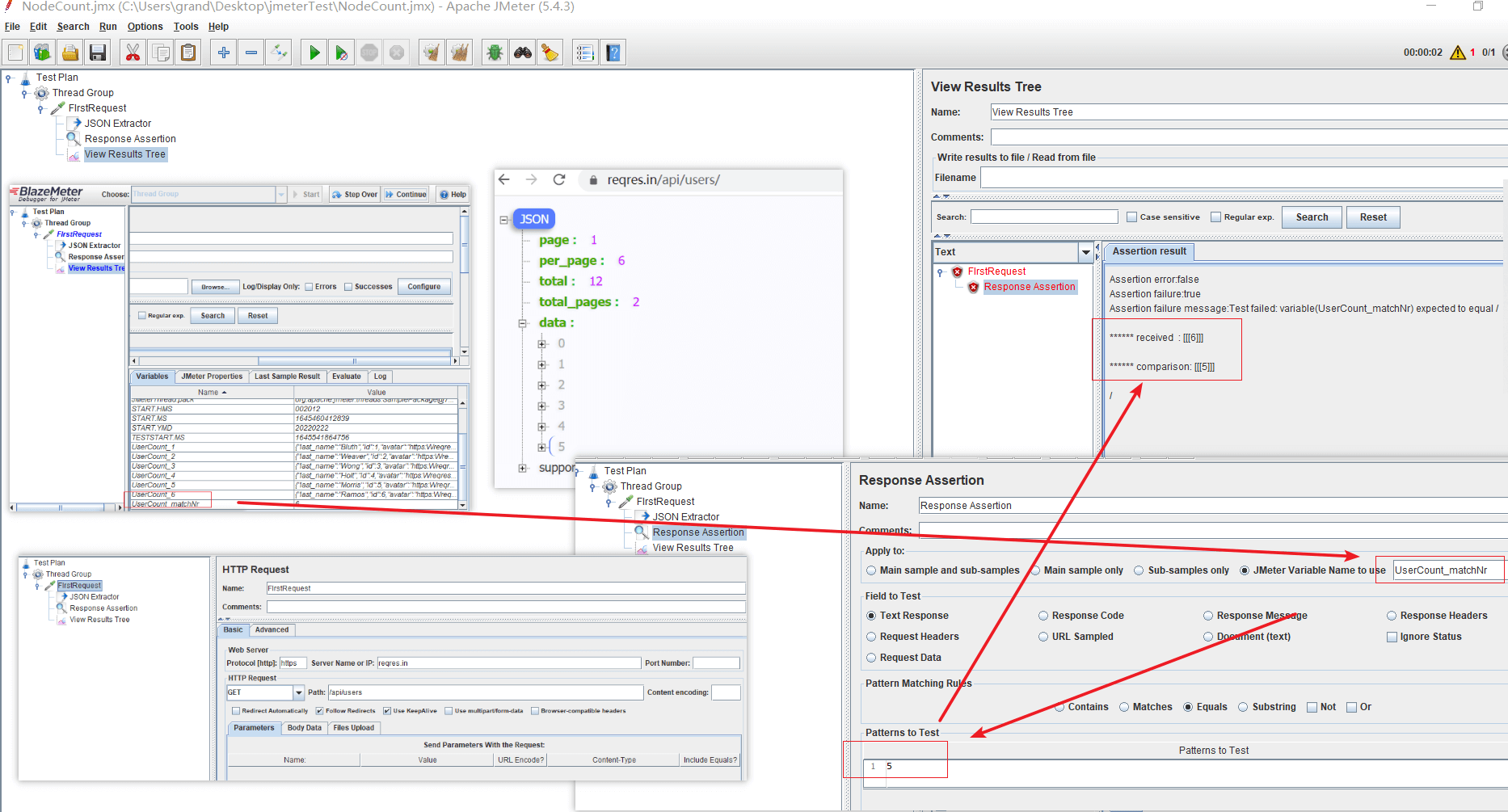Click the Clear results broom icon
Image resolution: width=1508 pixels, height=812 pixels.
[x=432, y=53]
